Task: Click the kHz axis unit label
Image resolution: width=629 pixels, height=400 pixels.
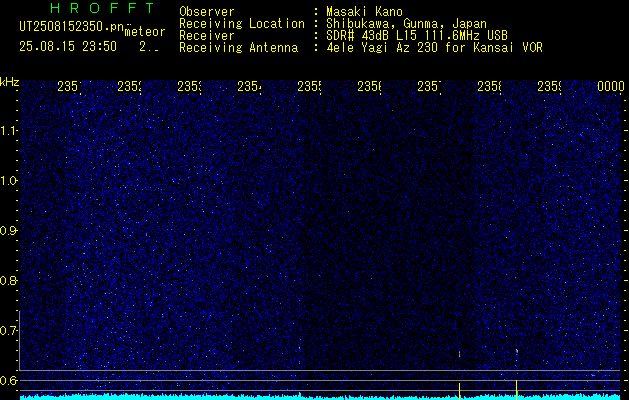Action: pyautogui.click(x=9, y=82)
